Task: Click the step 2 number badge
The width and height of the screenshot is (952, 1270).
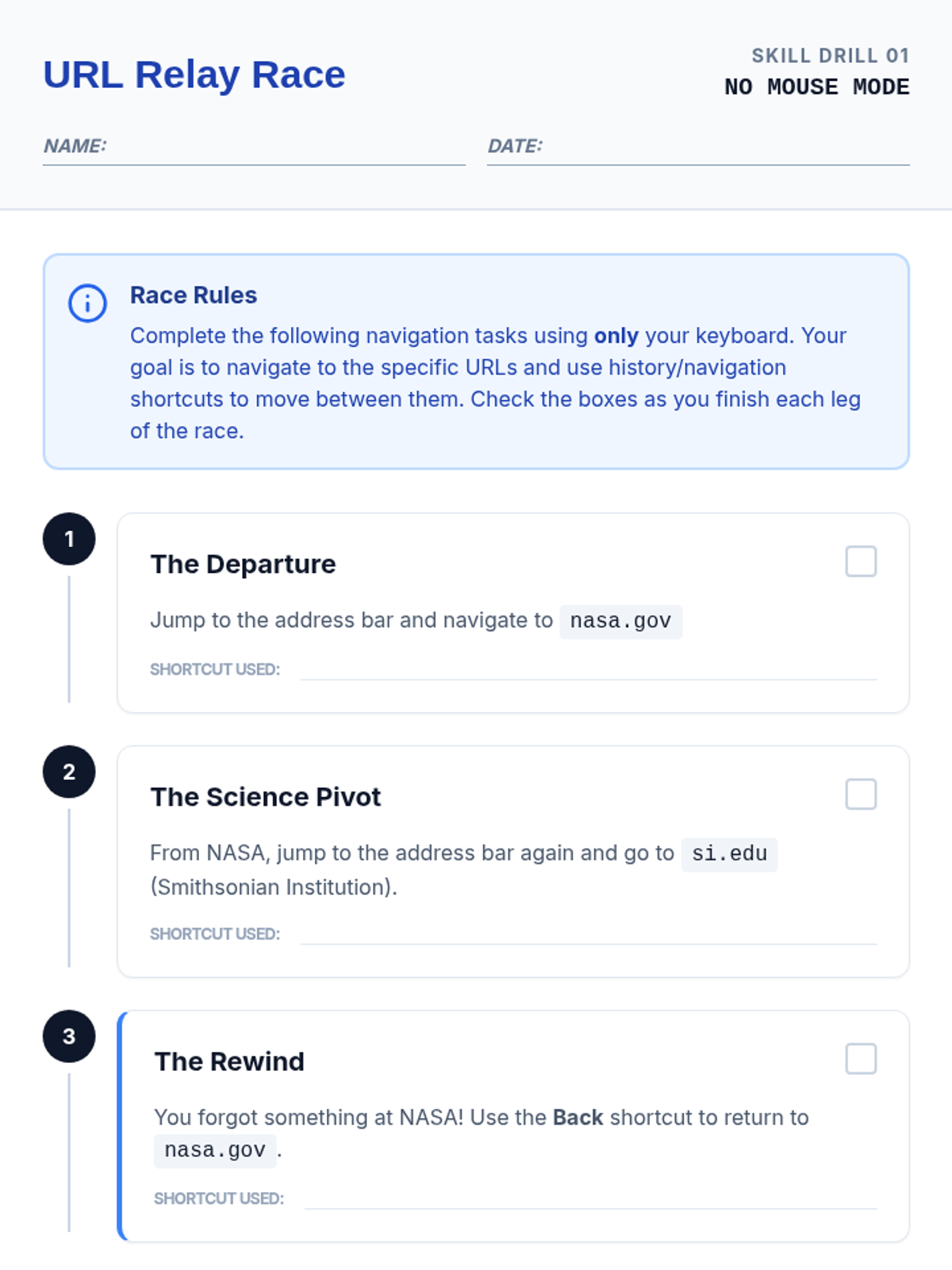Action: click(69, 772)
